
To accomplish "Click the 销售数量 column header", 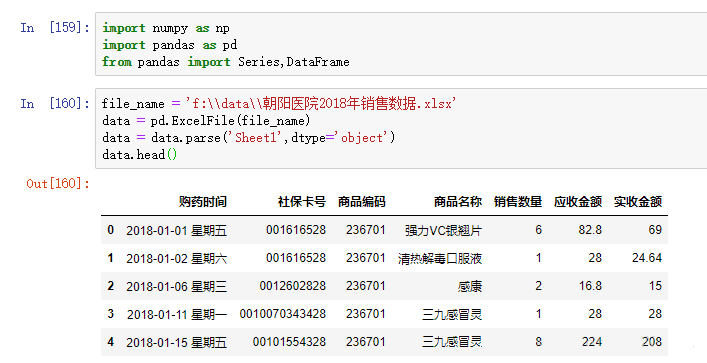I will point(518,202).
